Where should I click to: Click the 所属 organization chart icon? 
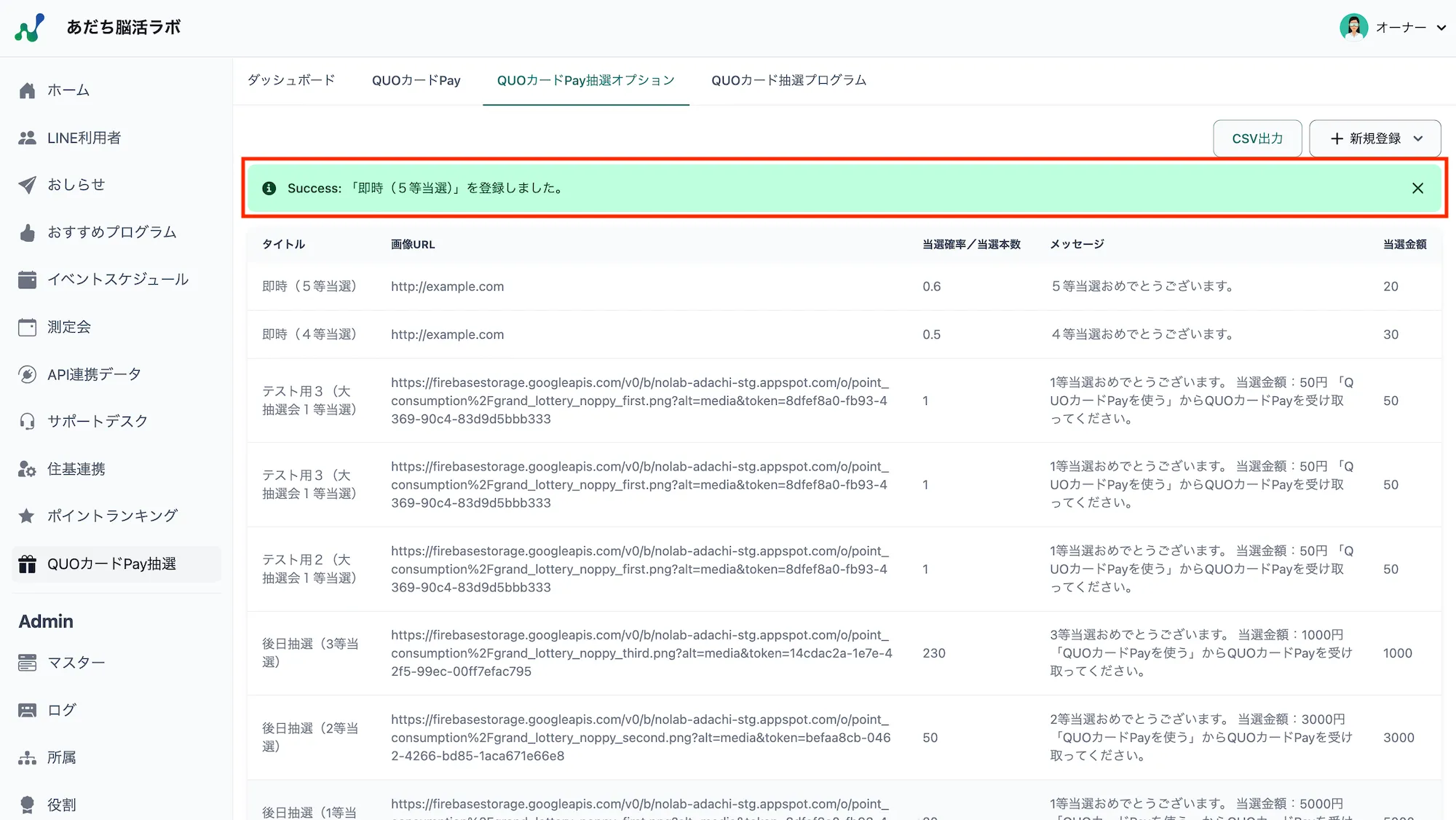pyautogui.click(x=27, y=757)
